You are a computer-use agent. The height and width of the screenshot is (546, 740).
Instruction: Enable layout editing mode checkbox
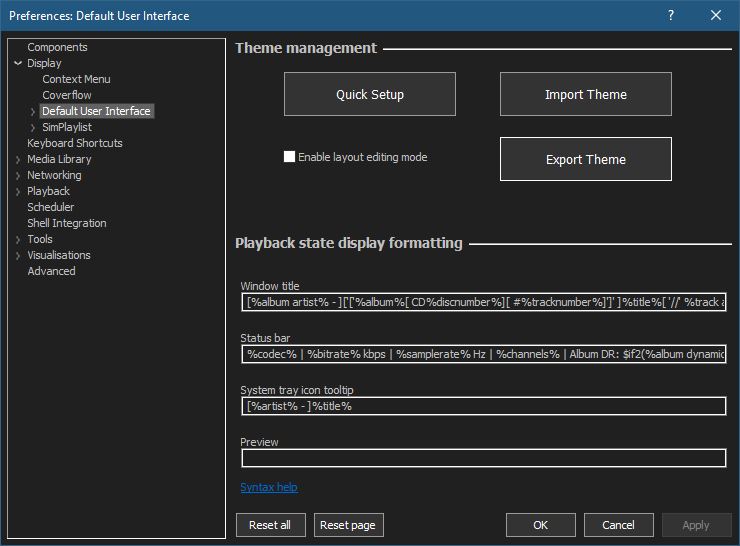pos(290,157)
